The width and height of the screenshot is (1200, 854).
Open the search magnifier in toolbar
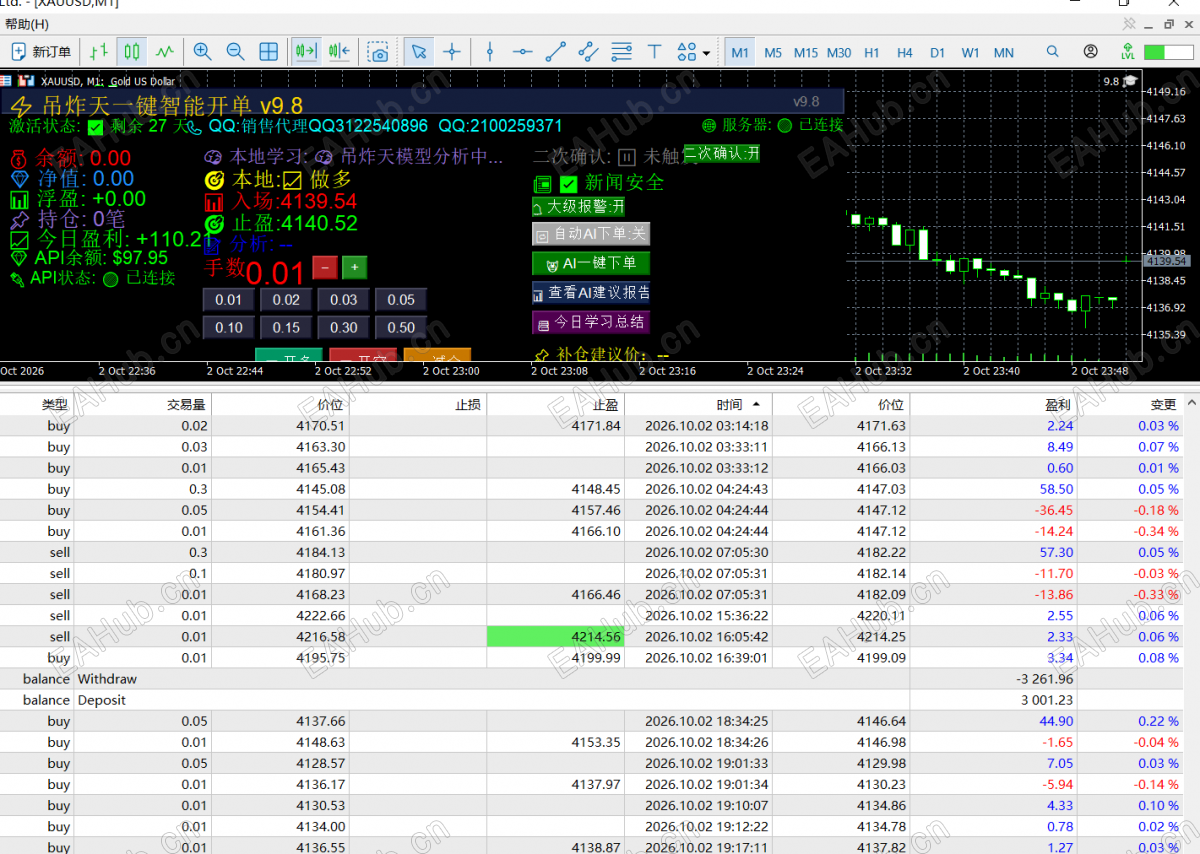(x=1053, y=52)
